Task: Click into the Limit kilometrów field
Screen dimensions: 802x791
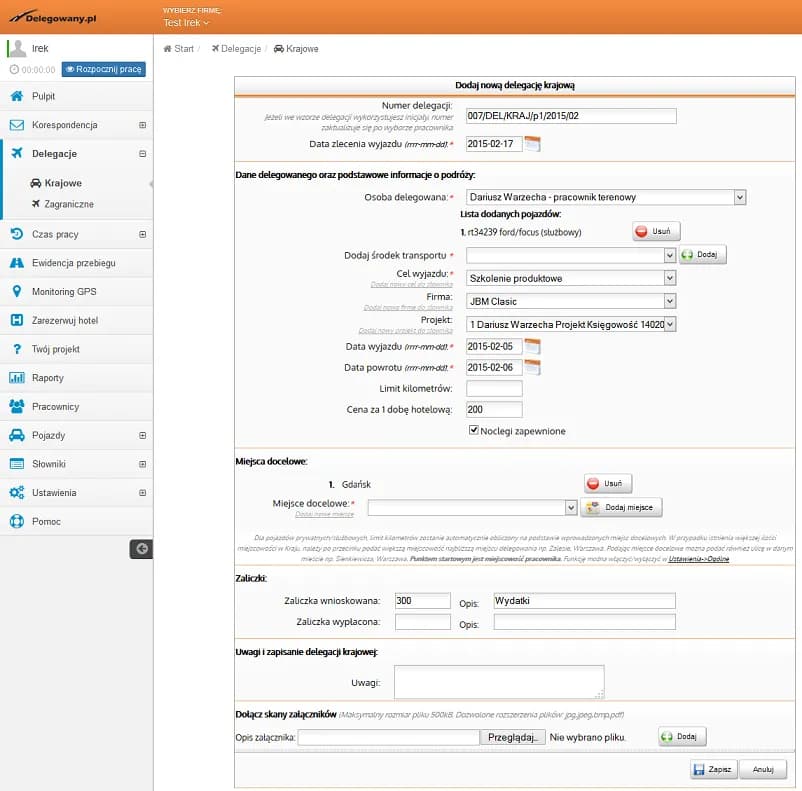Action: [x=494, y=388]
